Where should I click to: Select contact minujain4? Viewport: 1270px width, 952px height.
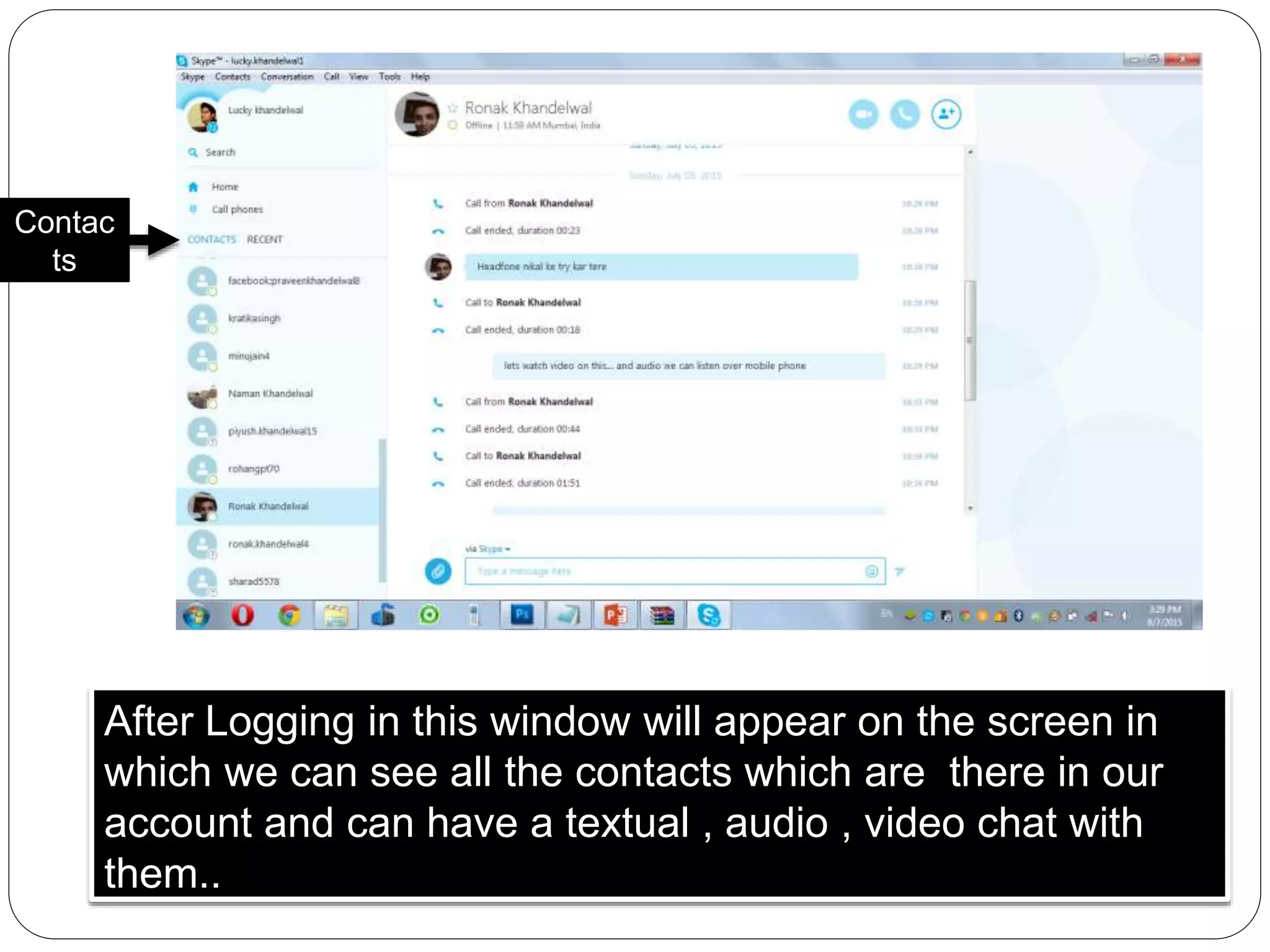[x=278, y=356]
